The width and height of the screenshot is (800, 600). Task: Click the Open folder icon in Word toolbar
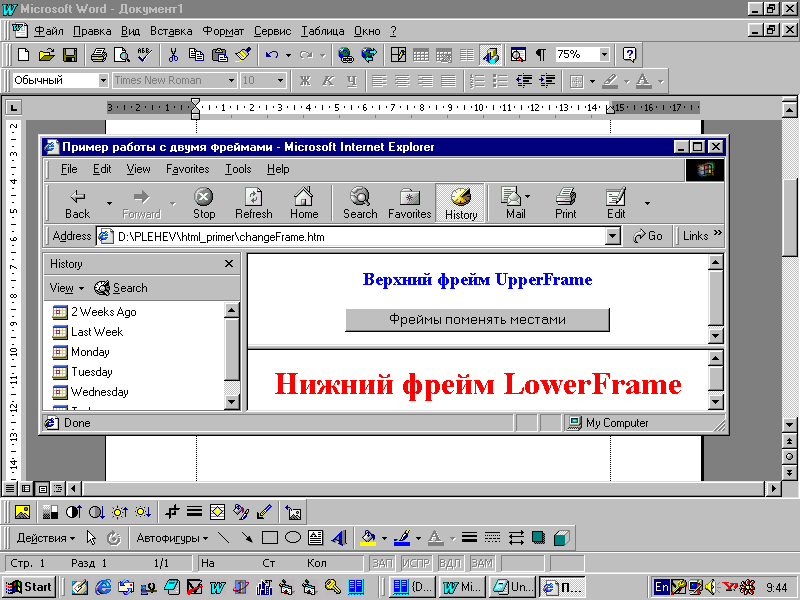click(x=46, y=55)
